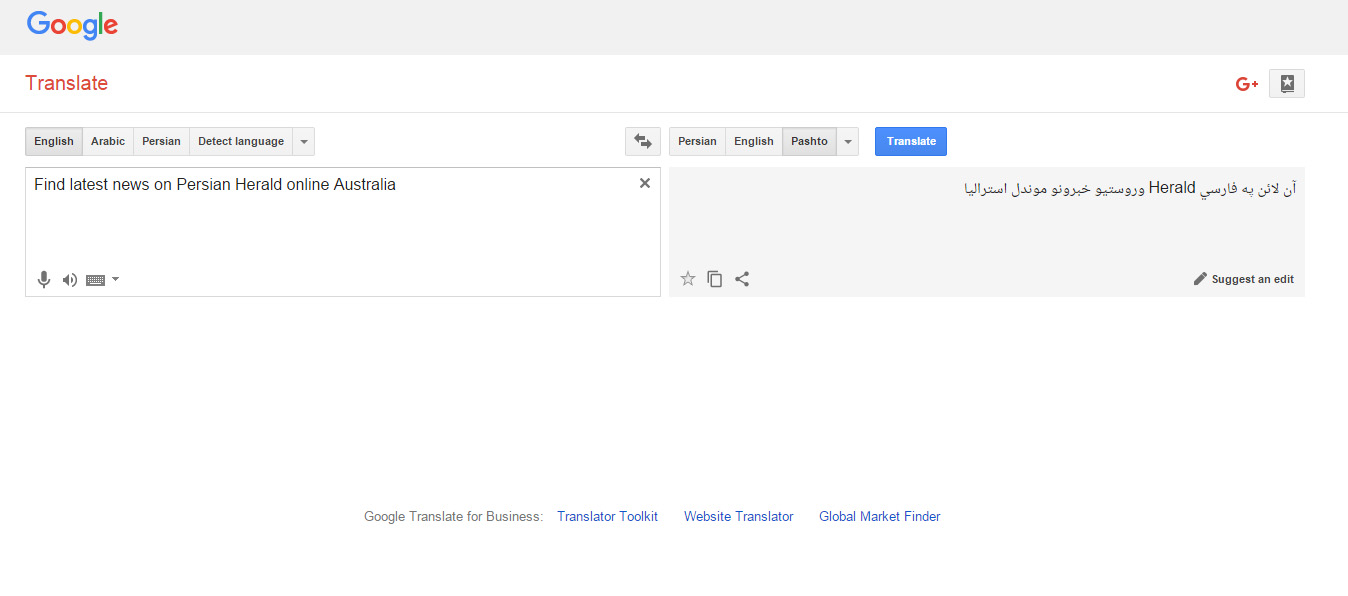The image size is (1348, 596).
Task: Select Persian as target language
Action: [x=697, y=141]
